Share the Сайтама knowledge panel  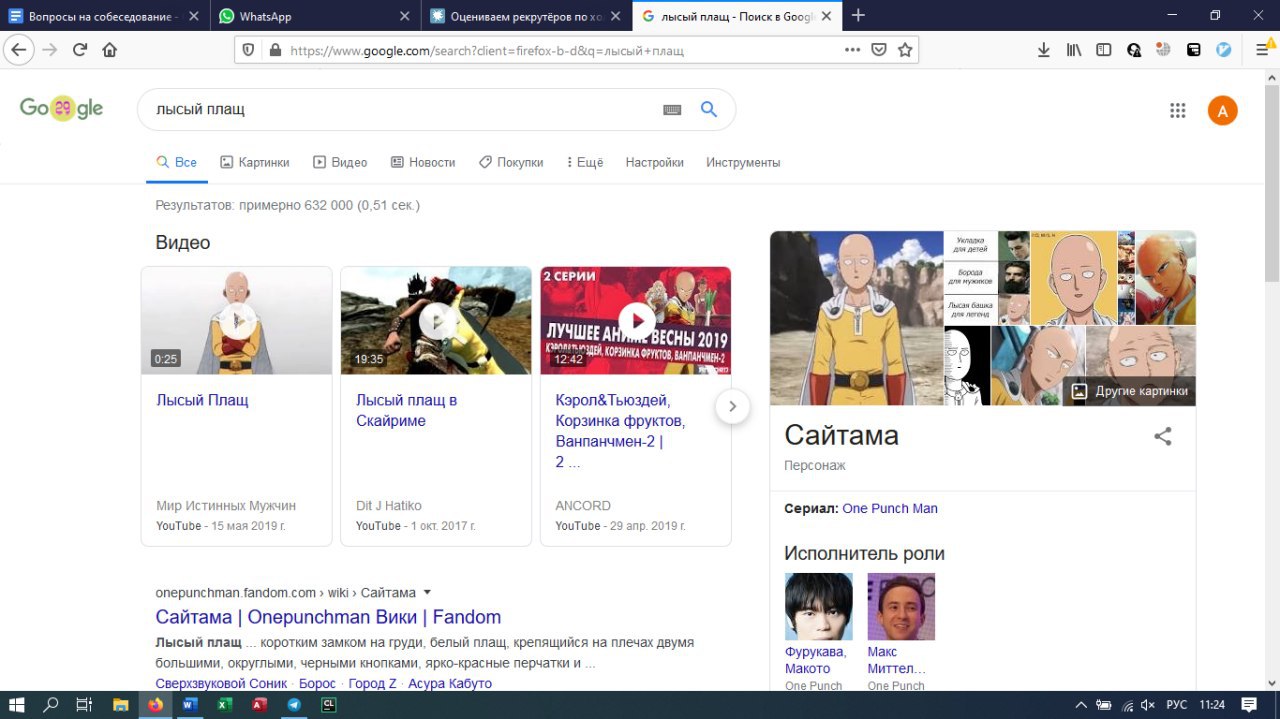point(1162,436)
